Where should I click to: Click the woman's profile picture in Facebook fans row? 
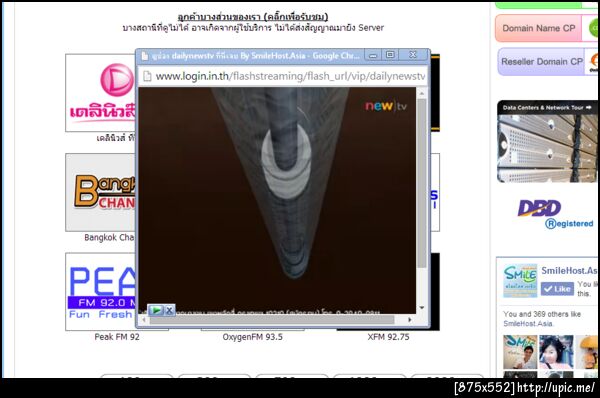pos(556,352)
